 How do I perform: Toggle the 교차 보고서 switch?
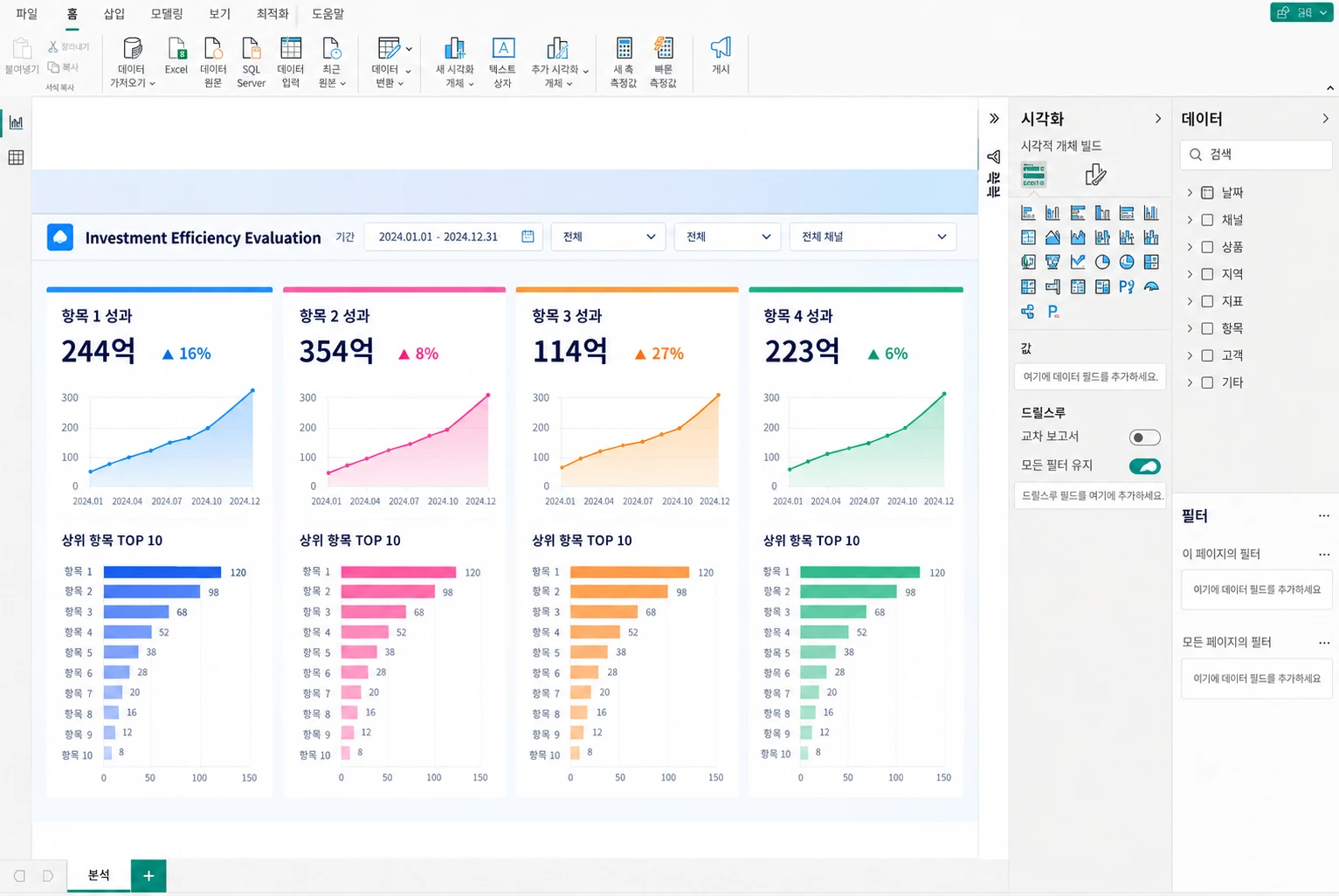[x=1144, y=438]
